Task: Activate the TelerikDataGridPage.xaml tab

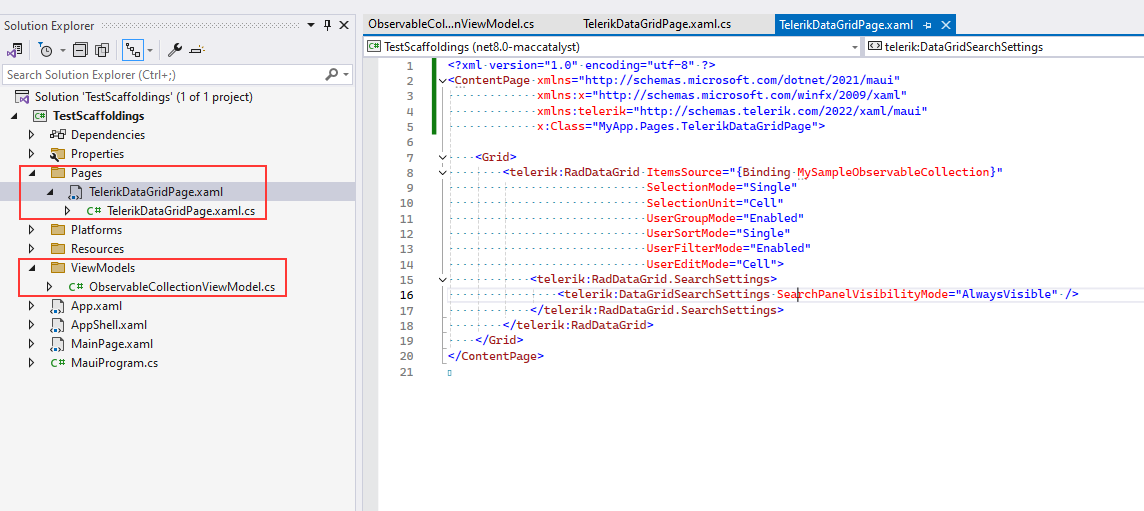Action: coord(845,25)
